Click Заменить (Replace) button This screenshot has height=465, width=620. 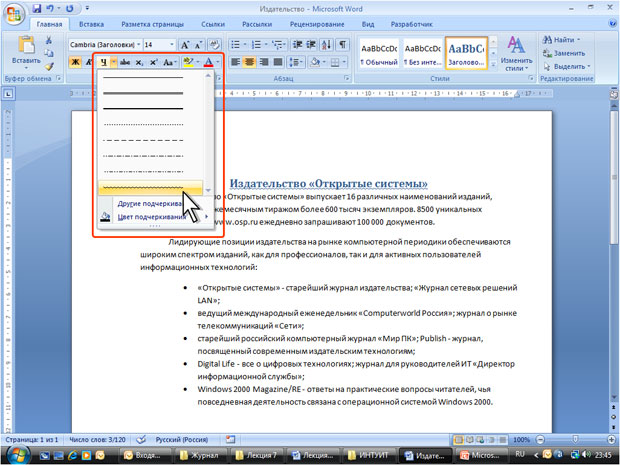pyautogui.click(x=564, y=53)
